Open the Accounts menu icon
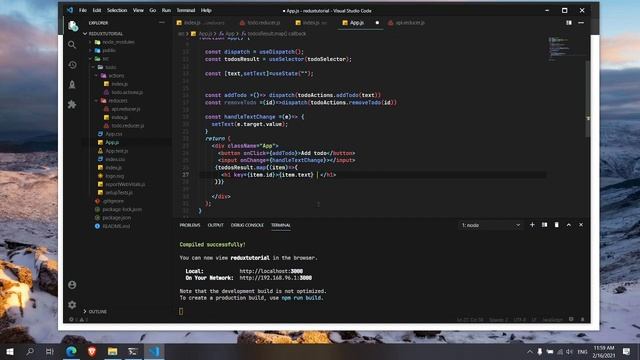Image resolution: width=640 pixels, height=360 pixels. point(72,285)
